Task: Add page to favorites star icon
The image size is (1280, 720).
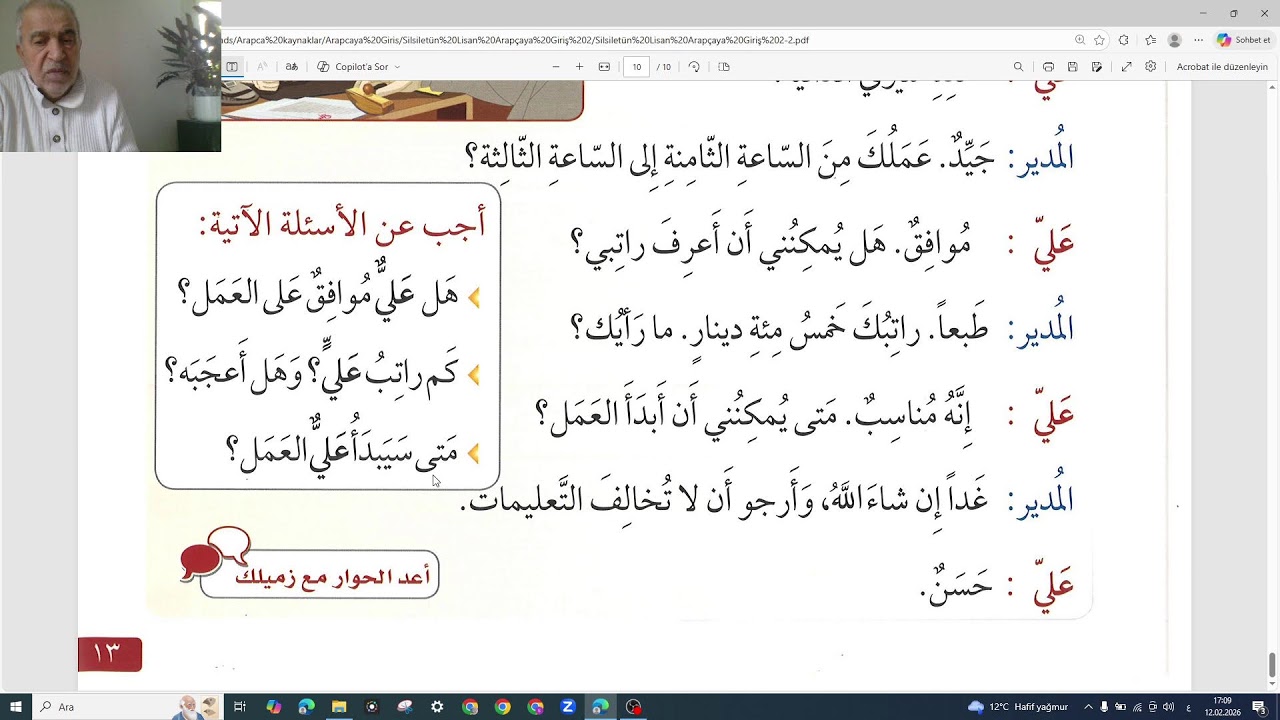Action: coord(1099,40)
